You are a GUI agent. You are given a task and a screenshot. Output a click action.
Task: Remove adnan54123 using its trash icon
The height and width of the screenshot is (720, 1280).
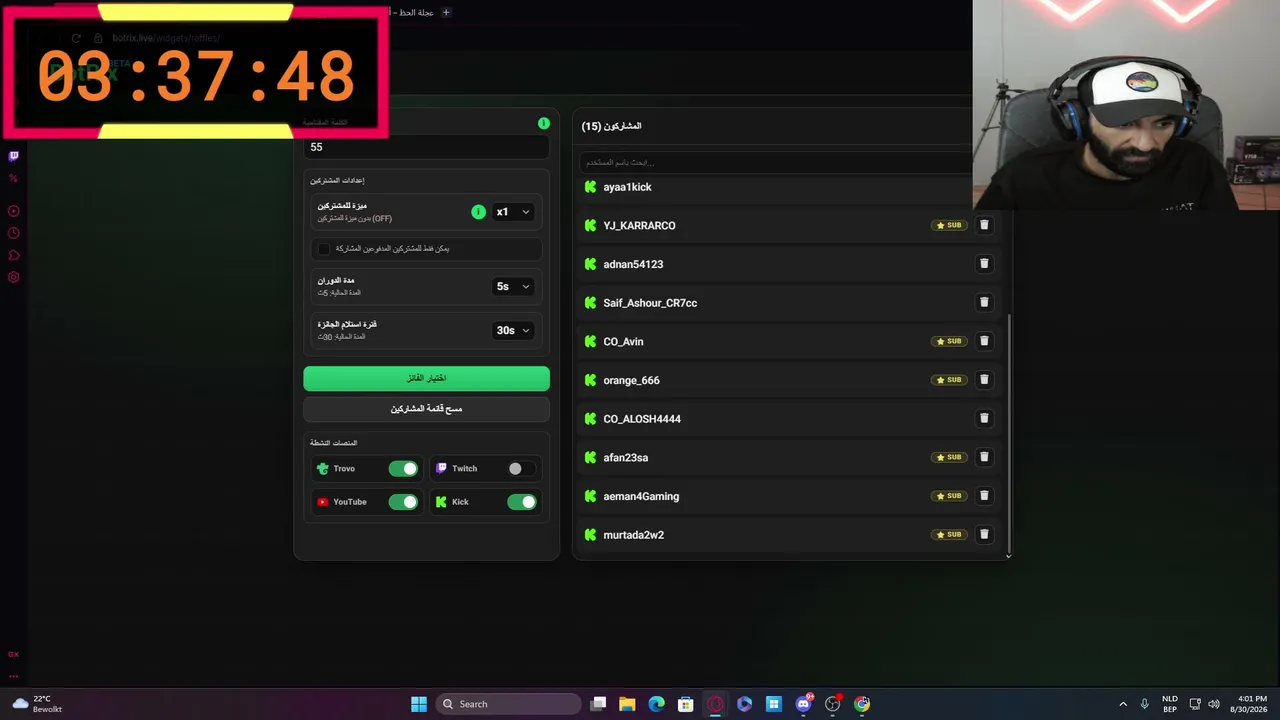[x=984, y=264]
